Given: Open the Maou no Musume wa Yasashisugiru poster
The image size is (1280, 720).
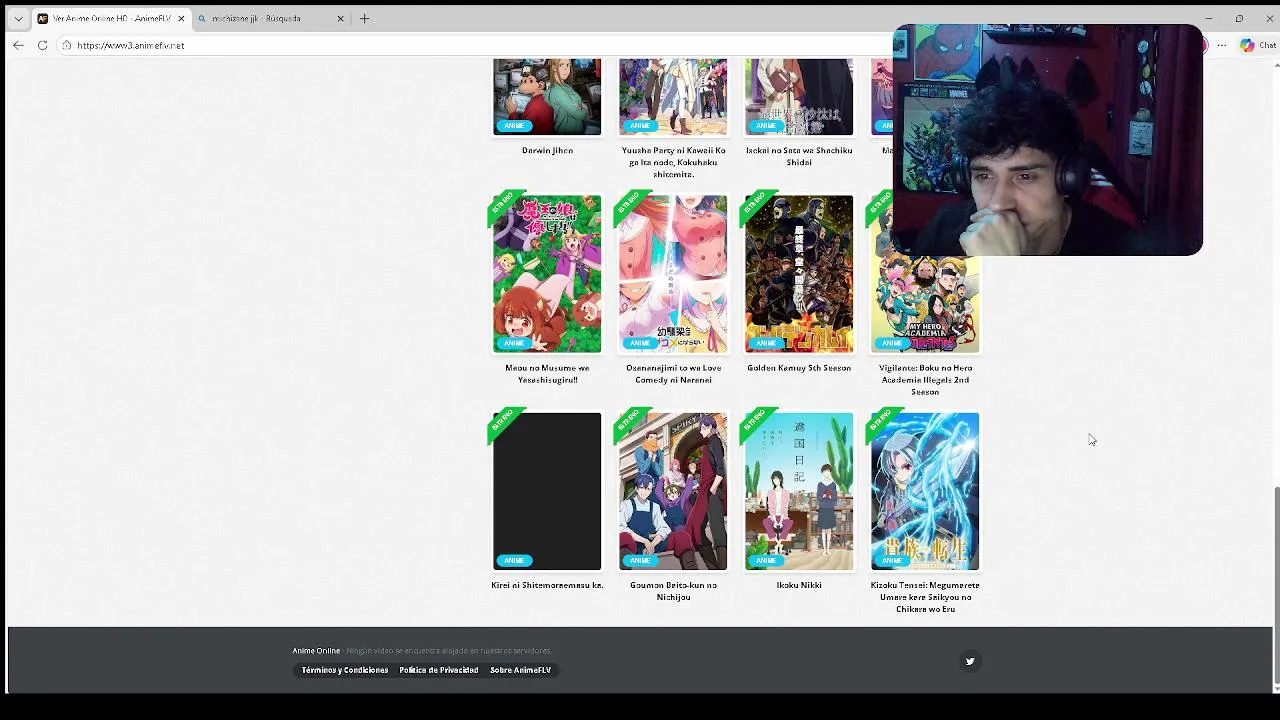Looking at the screenshot, I should (x=547, y=274).
